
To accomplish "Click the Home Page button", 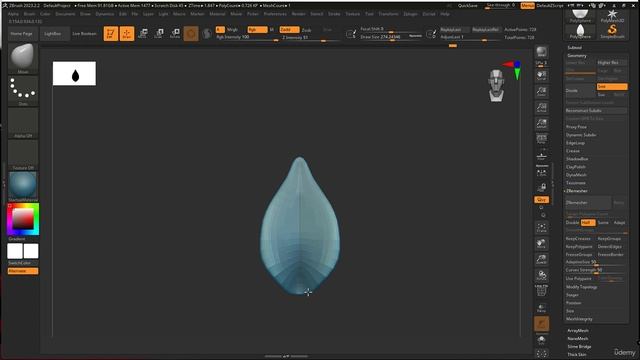I will (22, 34).
